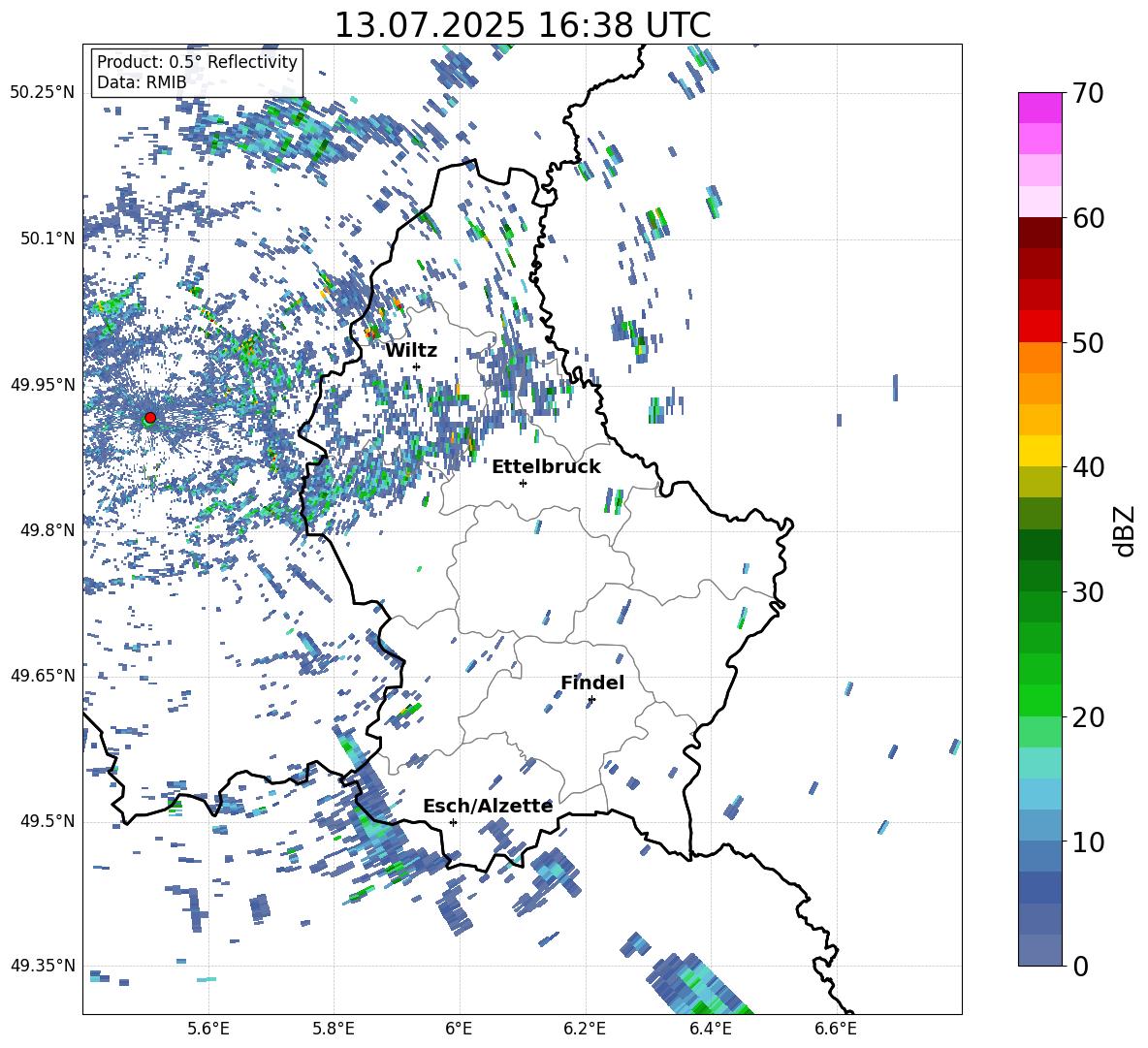Click the 'Findel' city label
This screenshot has height=1048, width=1148.
592,683
